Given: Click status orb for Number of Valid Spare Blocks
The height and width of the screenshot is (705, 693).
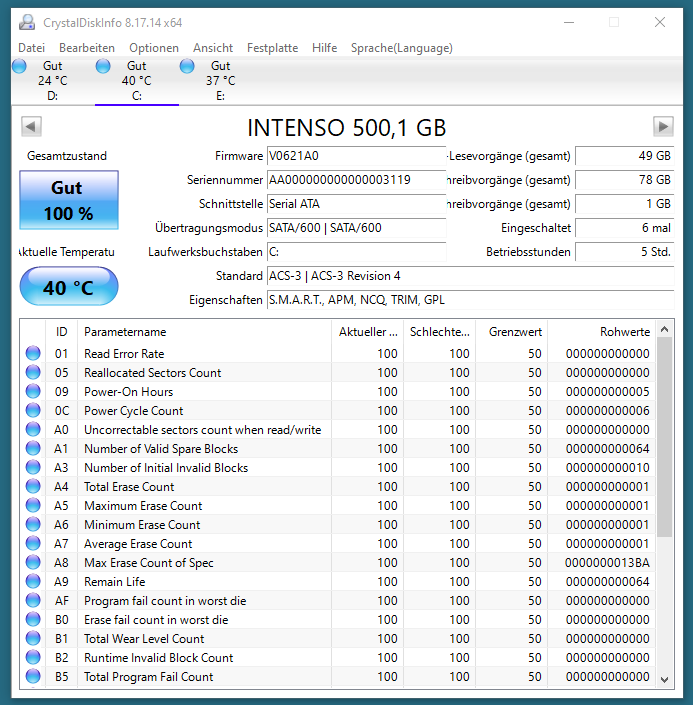Looking at the screenshot, I should [33, 448].
